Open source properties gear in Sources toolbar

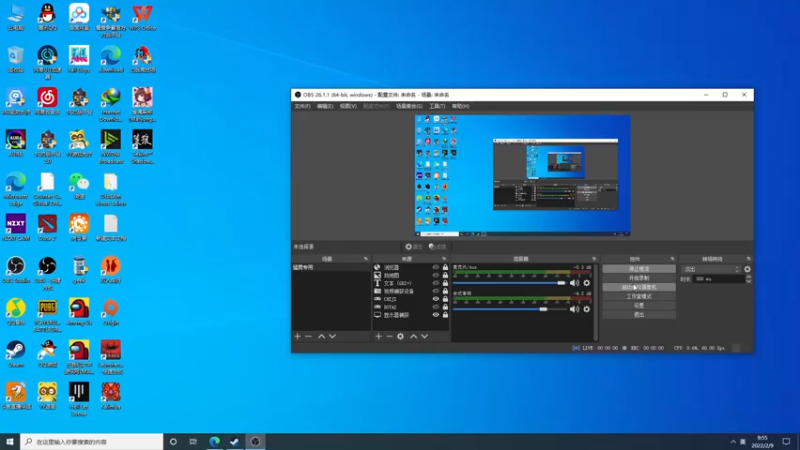point(401,336)
